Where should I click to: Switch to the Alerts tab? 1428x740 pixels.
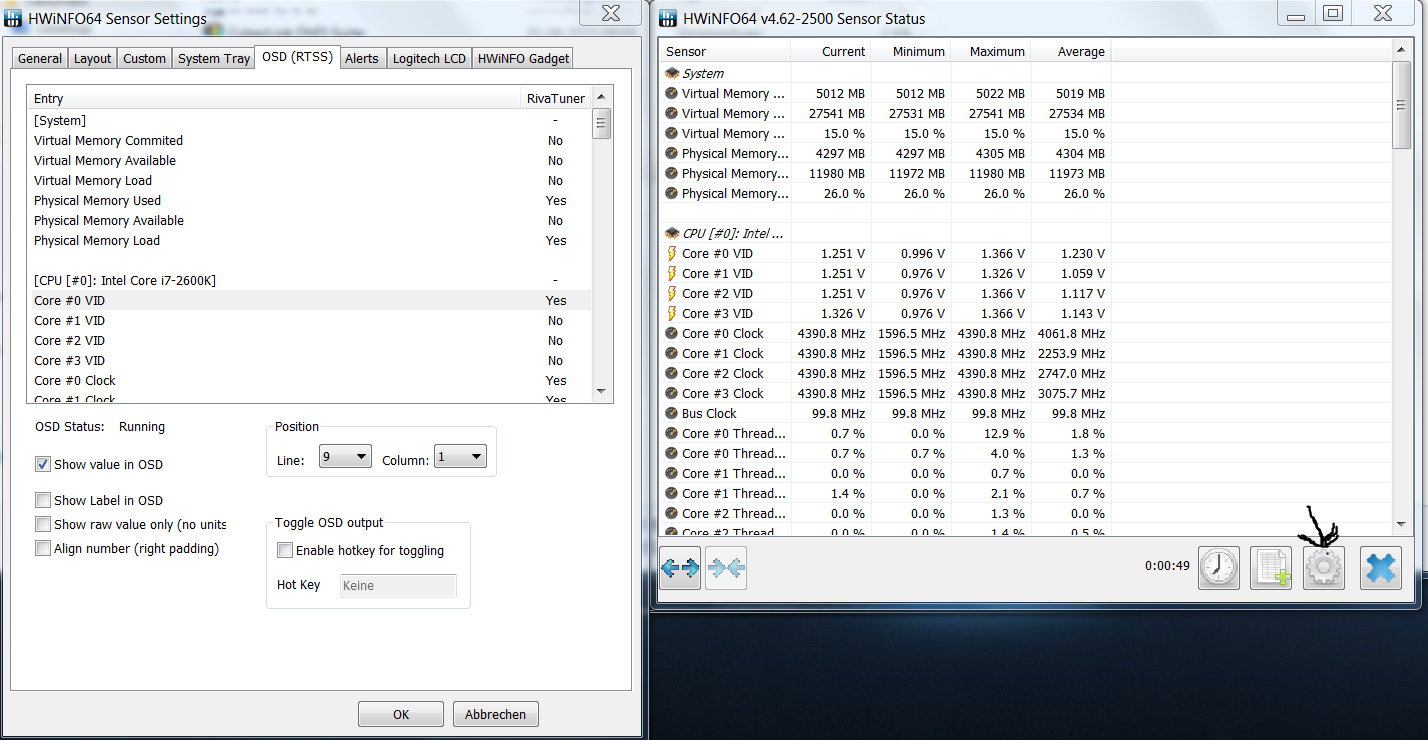(x=362, y=59)
